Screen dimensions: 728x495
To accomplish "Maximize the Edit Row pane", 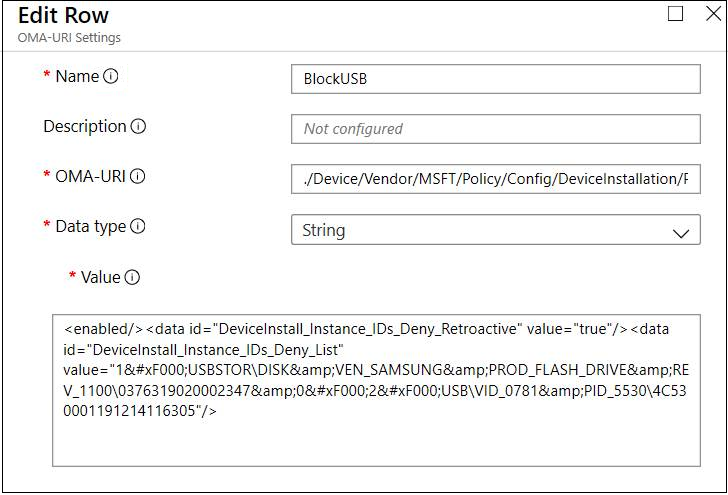I will [676, 14].
